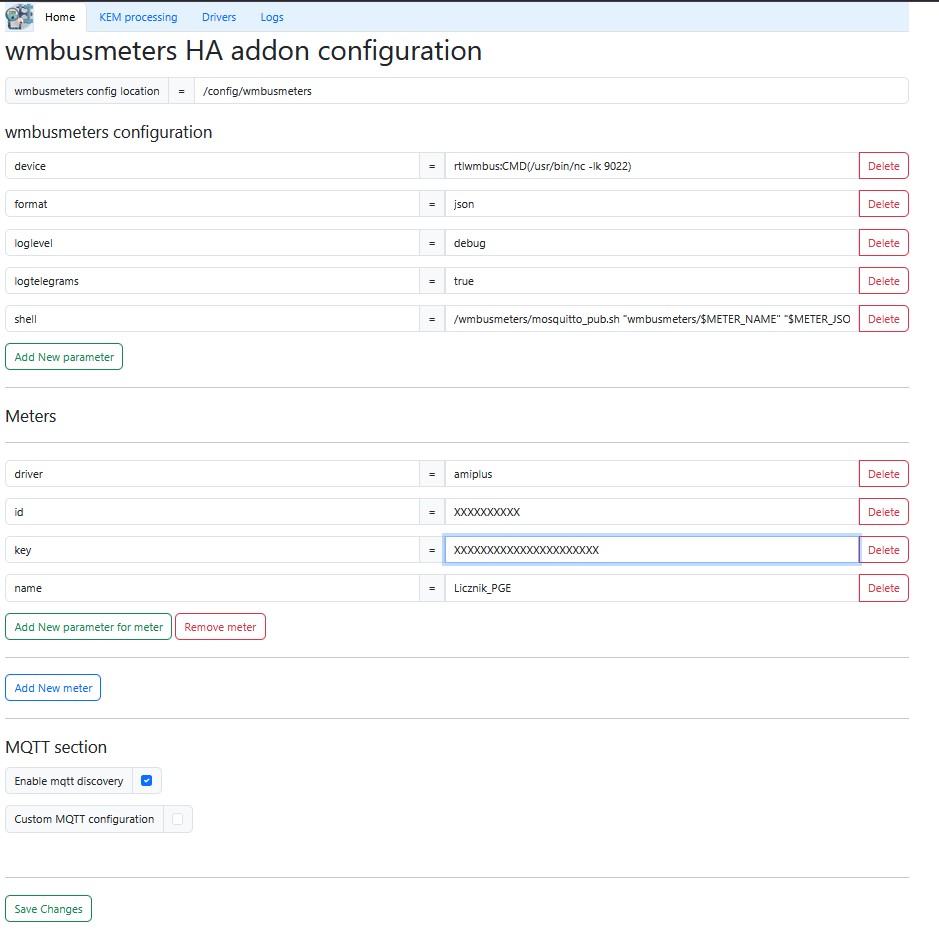
Task: Click the format value field containing json
Action: (650, 204)
